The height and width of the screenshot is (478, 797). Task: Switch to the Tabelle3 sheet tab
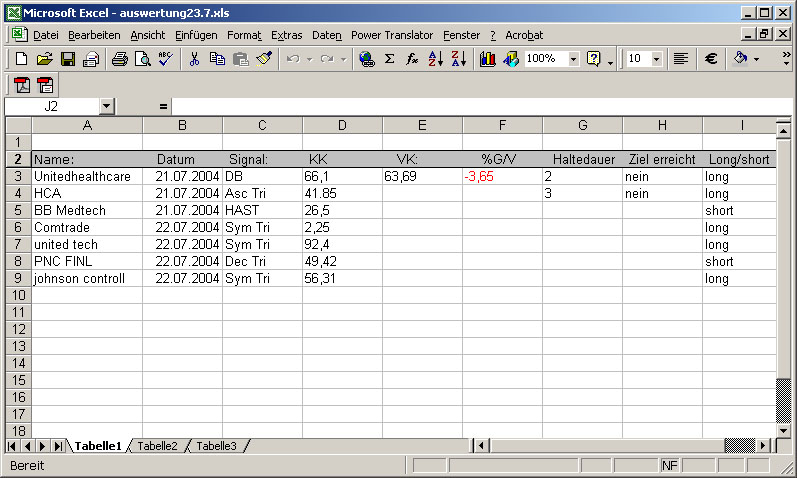point(216,446)
